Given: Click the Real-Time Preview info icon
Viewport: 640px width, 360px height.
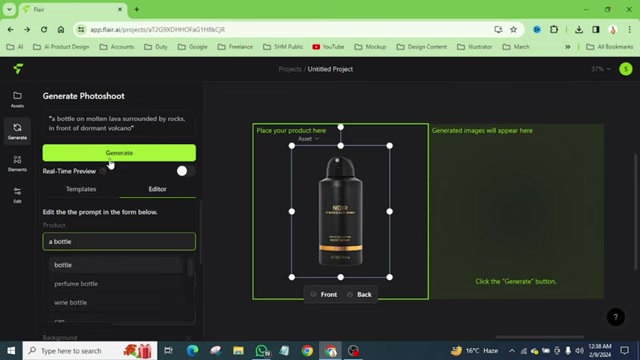Looking at the screenshot, I should (x=102, y=171).
